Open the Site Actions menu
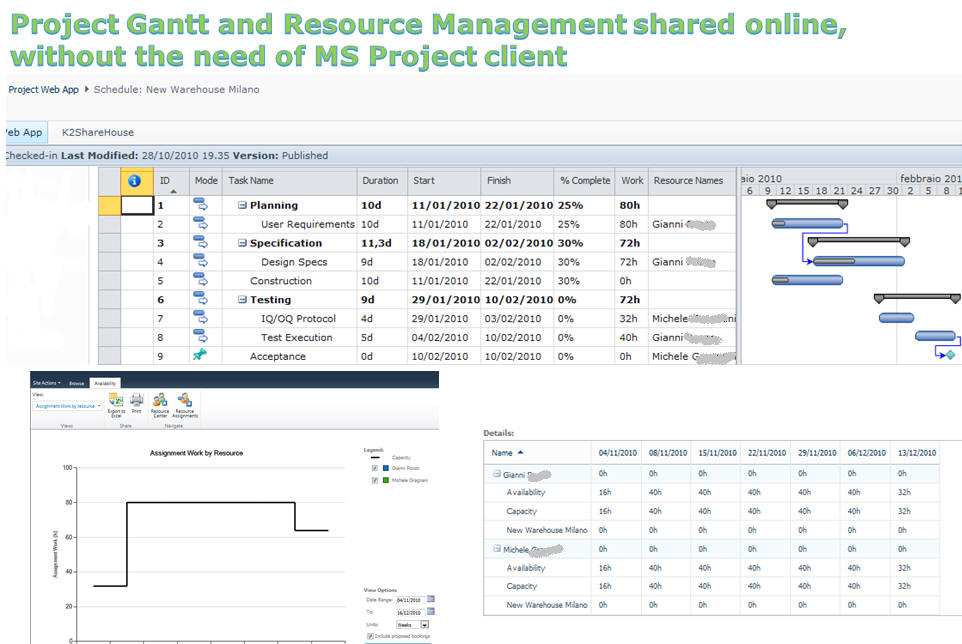Image resolution: width=962 pixels, height=644 pixels. 47,383
